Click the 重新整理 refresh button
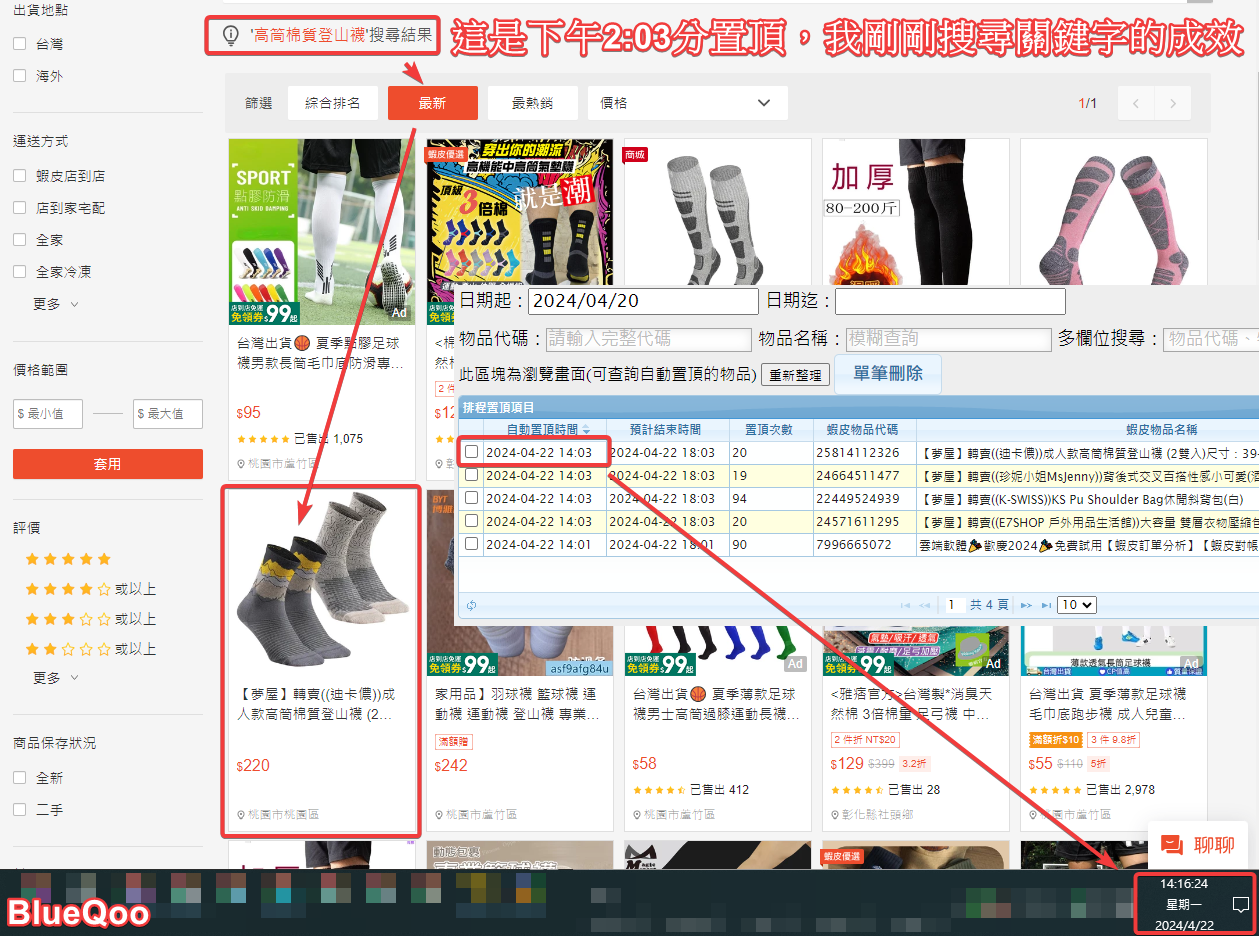The height and width of the screenshot is (936, 1259). [x=795, y=375]
